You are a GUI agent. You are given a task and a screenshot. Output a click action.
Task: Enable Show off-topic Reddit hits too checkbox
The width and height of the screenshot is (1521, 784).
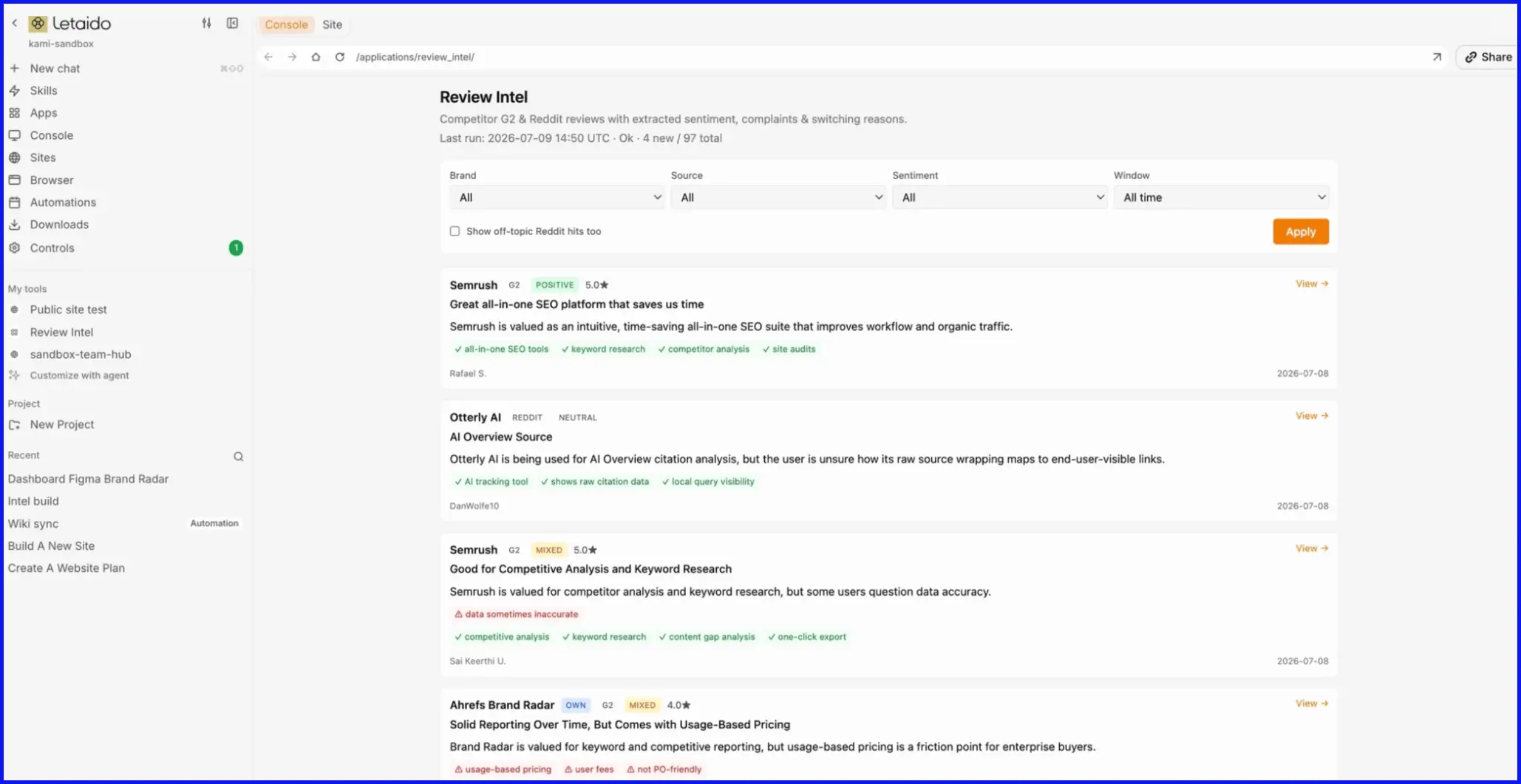pyautogui.click(x=455, y=231)
